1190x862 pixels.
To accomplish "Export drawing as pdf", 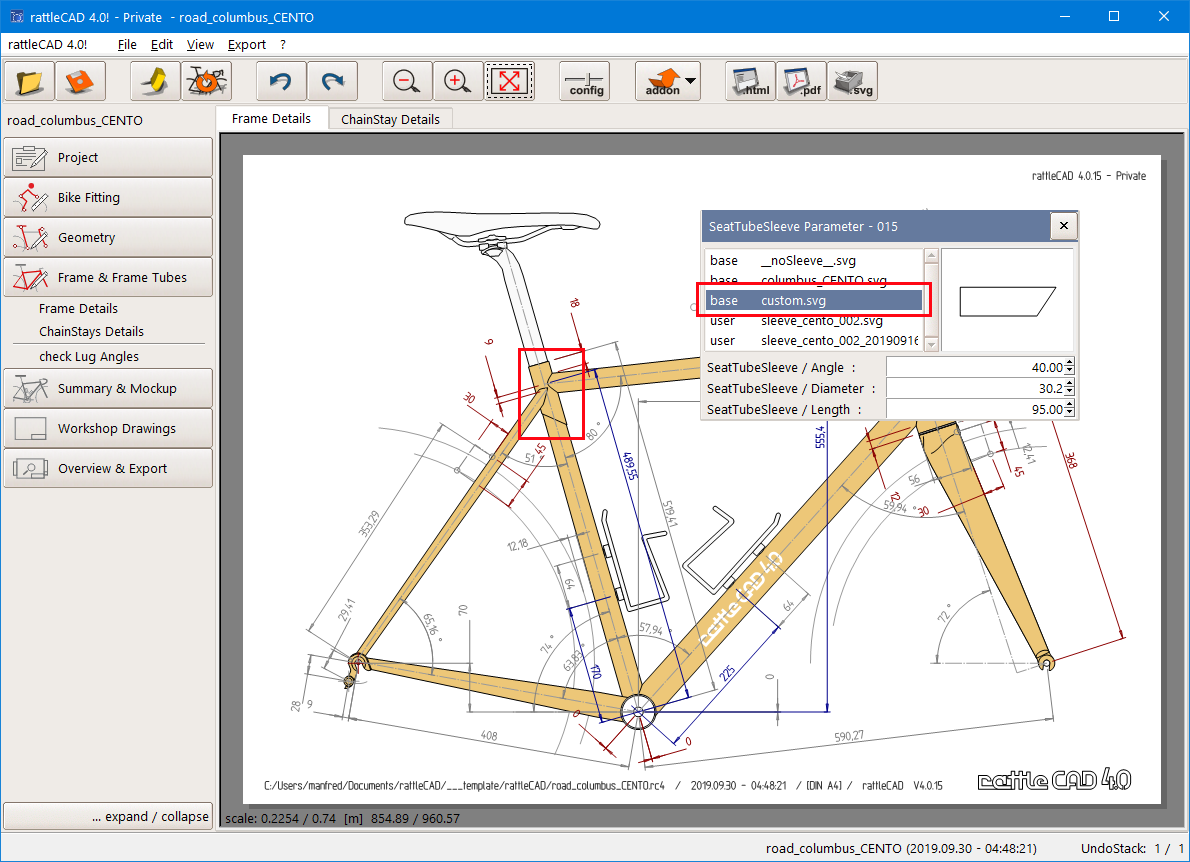I will (801, 81).
